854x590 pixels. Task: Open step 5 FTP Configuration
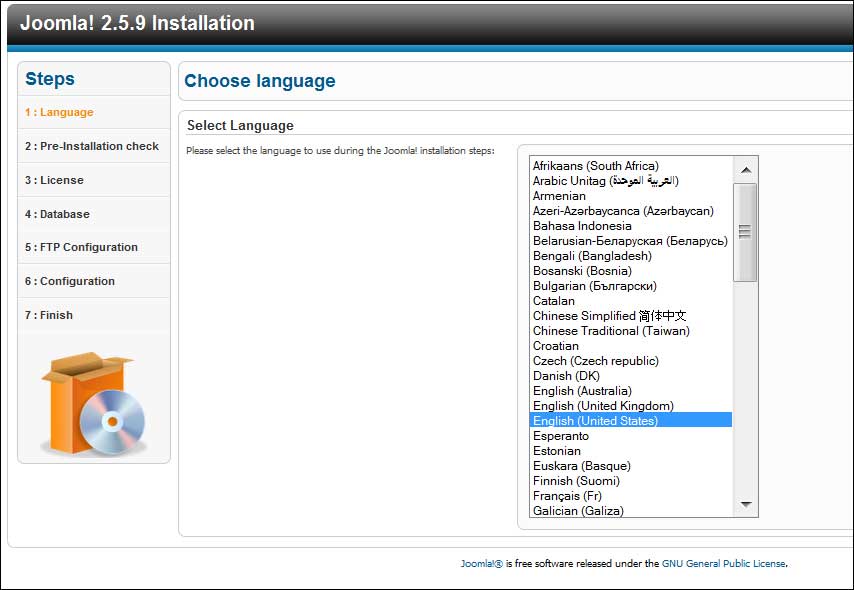[x=81, y=247]
